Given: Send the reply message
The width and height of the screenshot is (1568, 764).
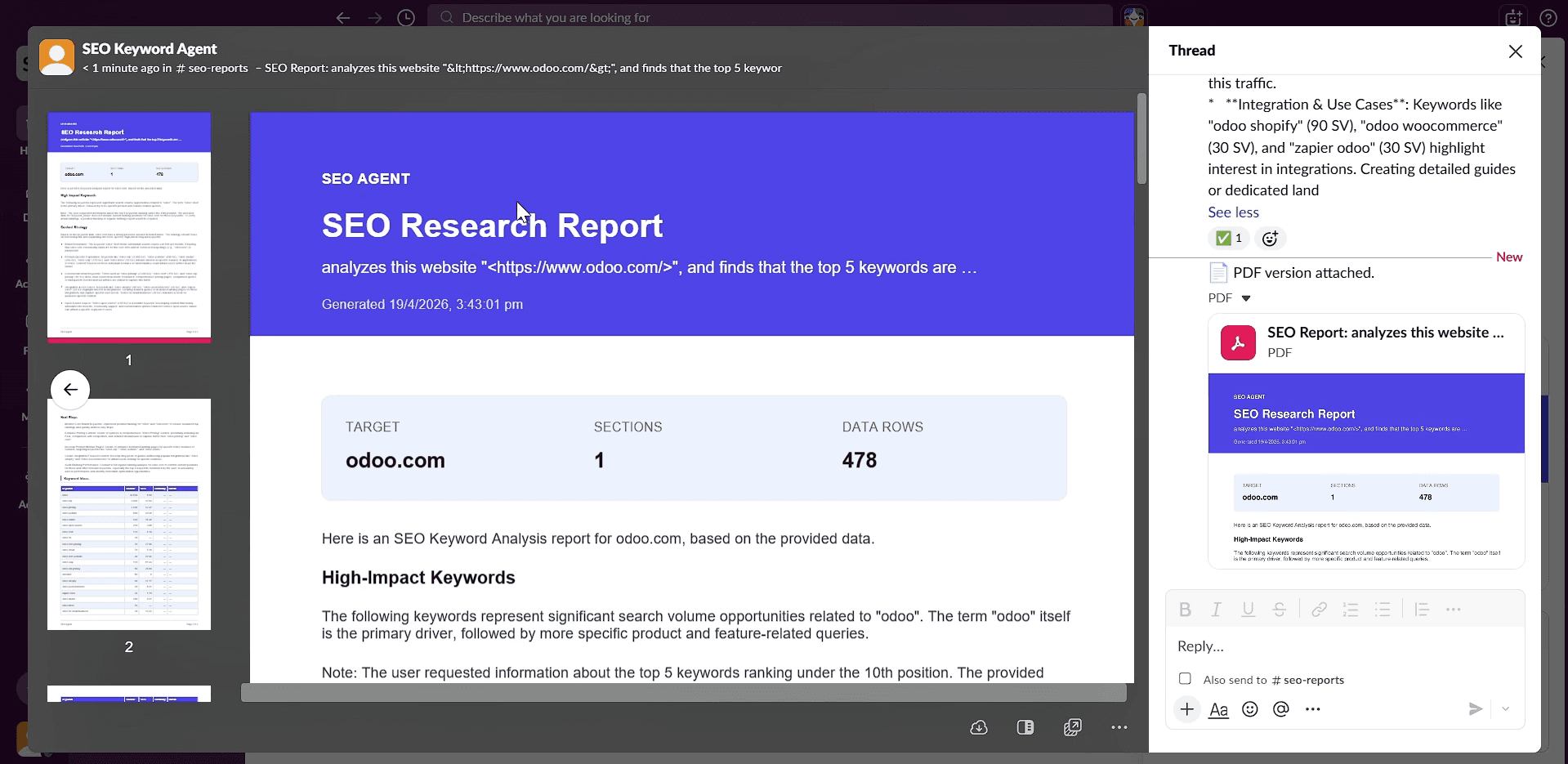Looking at the screenshot, I should pos(1475,709).
